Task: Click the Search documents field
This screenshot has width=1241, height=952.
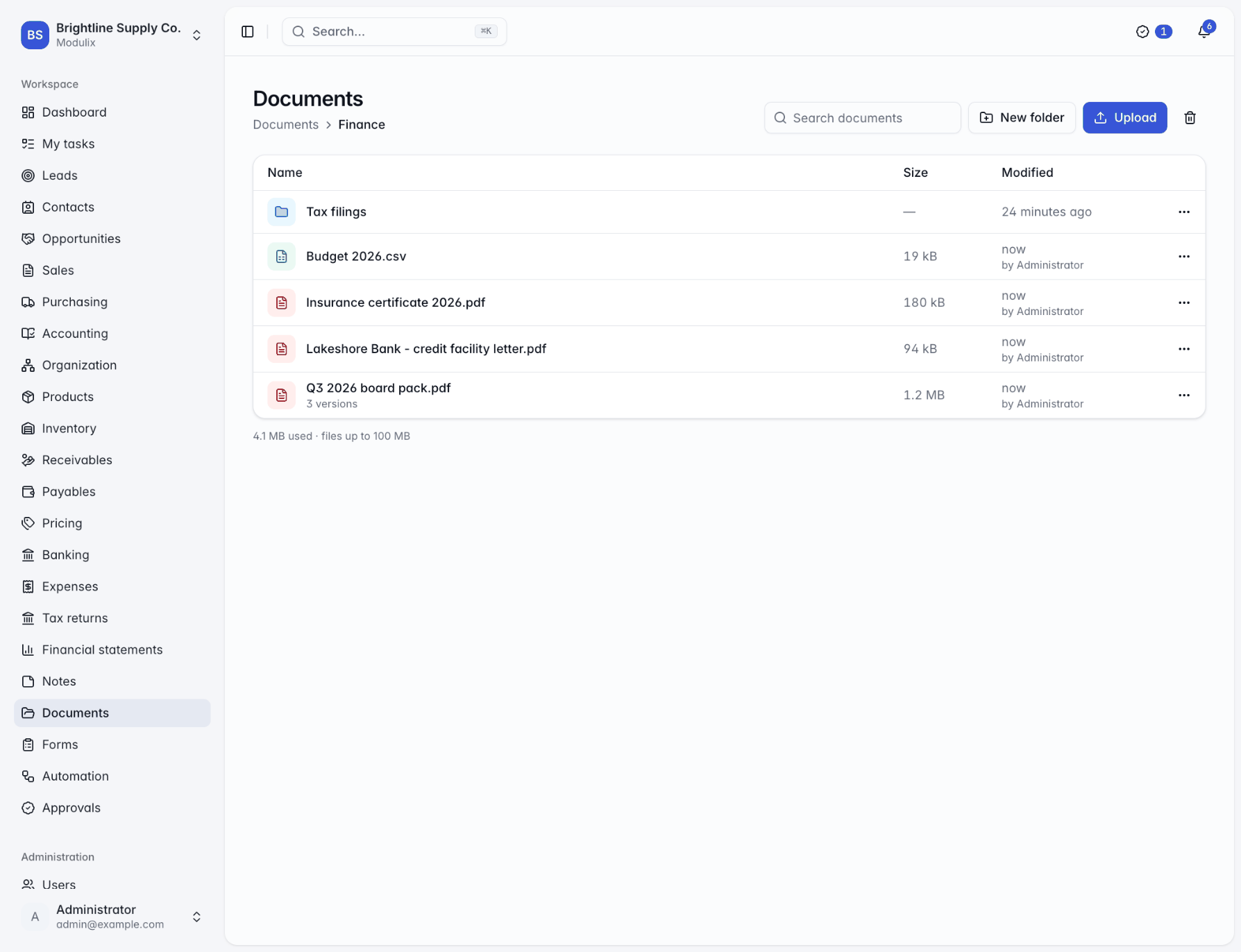Action: (862, 118)
